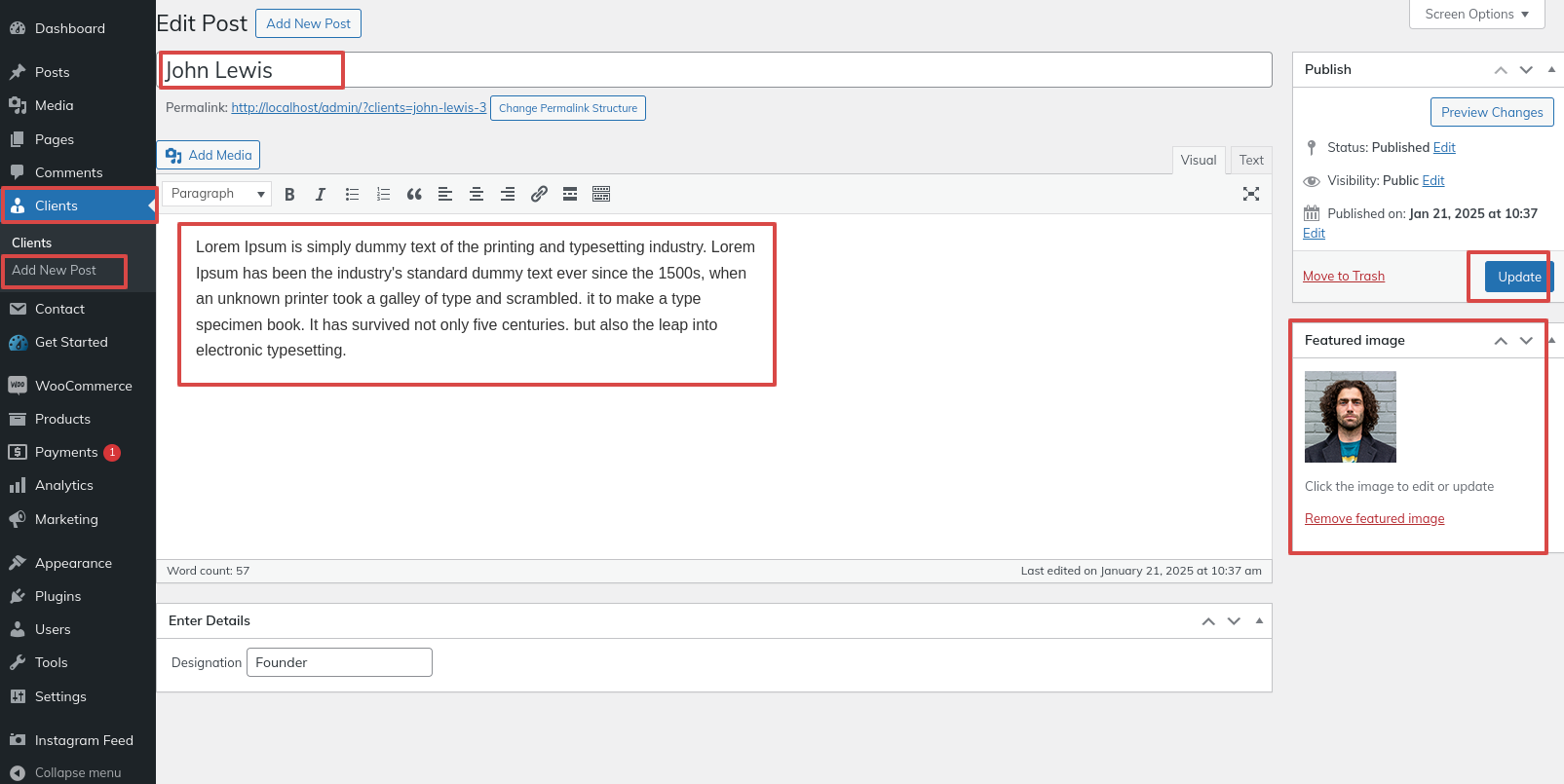Click the Plugins plug icon
This screenshot has height=784, width=1564.
coord(18,596)
